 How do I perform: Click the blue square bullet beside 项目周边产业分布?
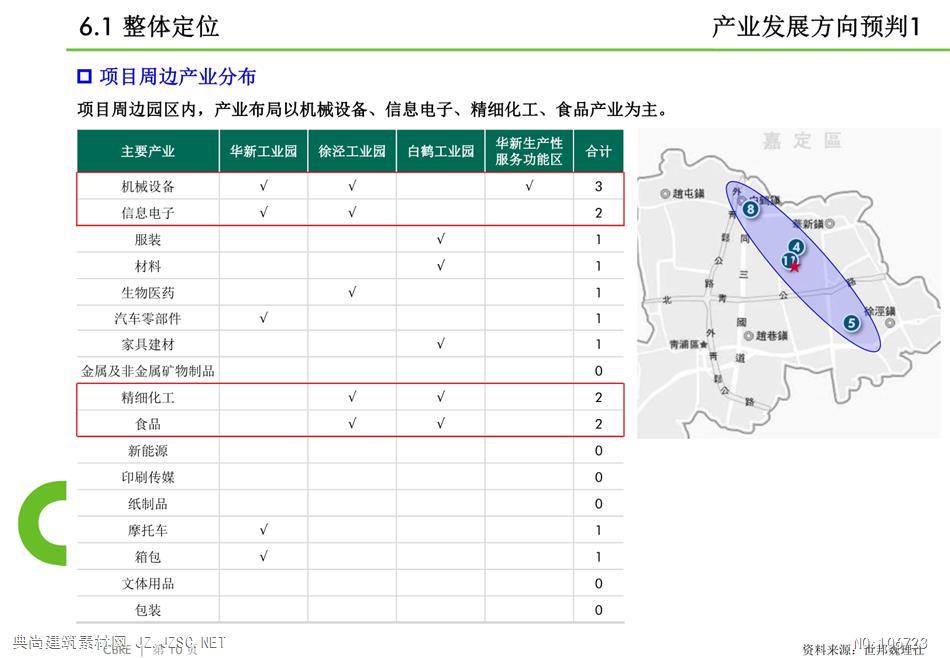click(84, 76)
